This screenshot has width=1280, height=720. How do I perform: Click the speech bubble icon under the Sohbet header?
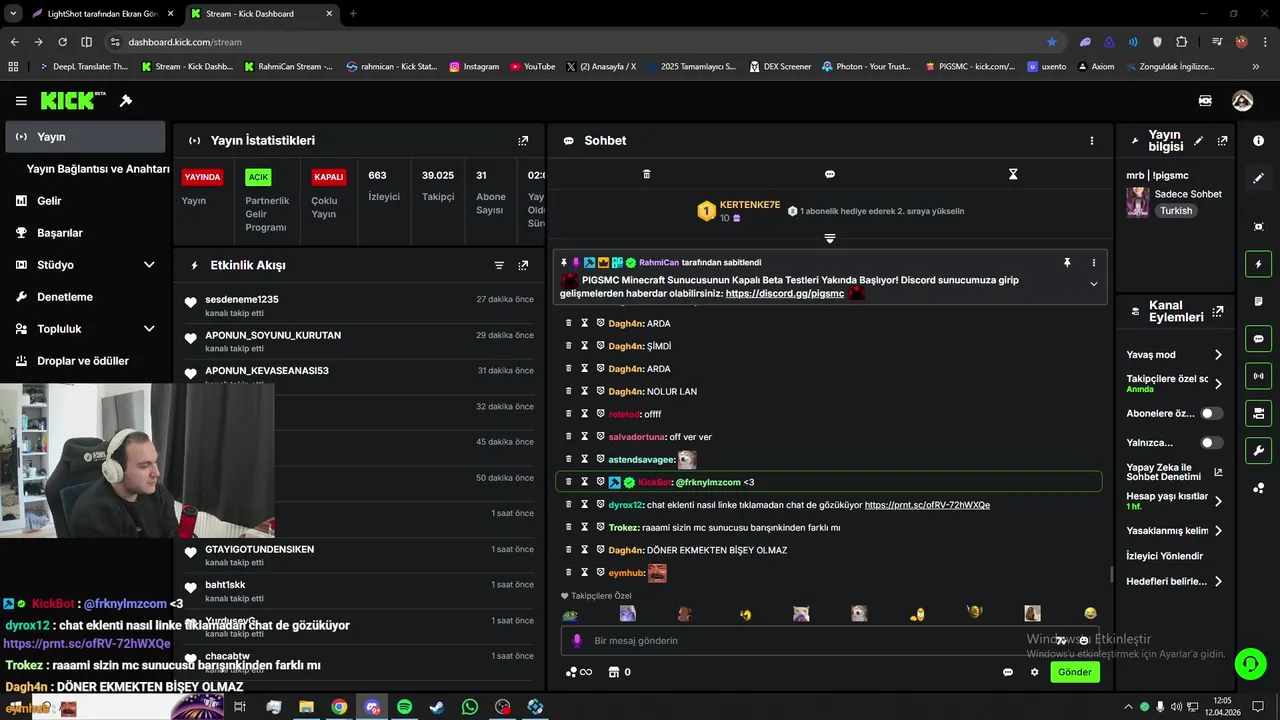coord(829,174)
